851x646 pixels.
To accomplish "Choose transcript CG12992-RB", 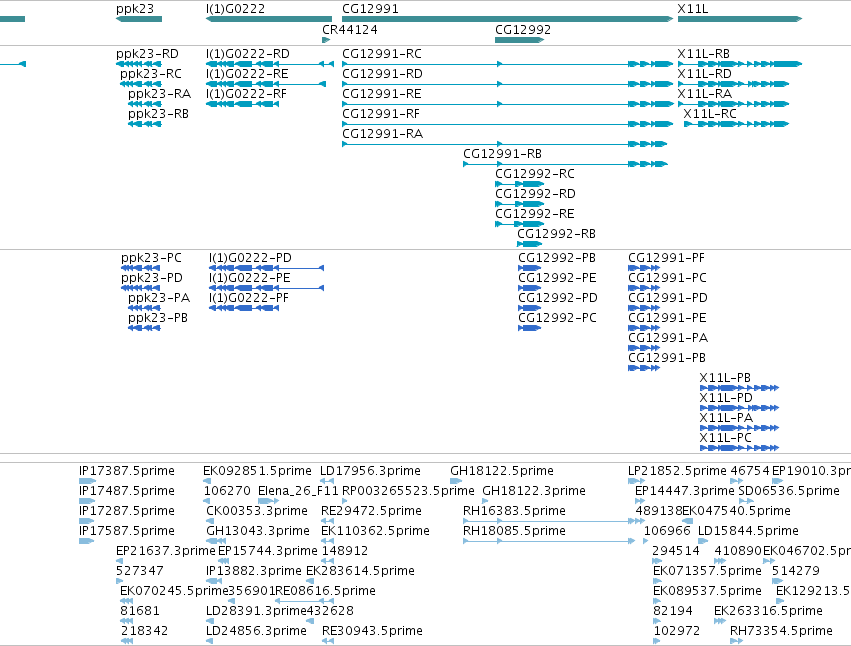I will [530, 245].
